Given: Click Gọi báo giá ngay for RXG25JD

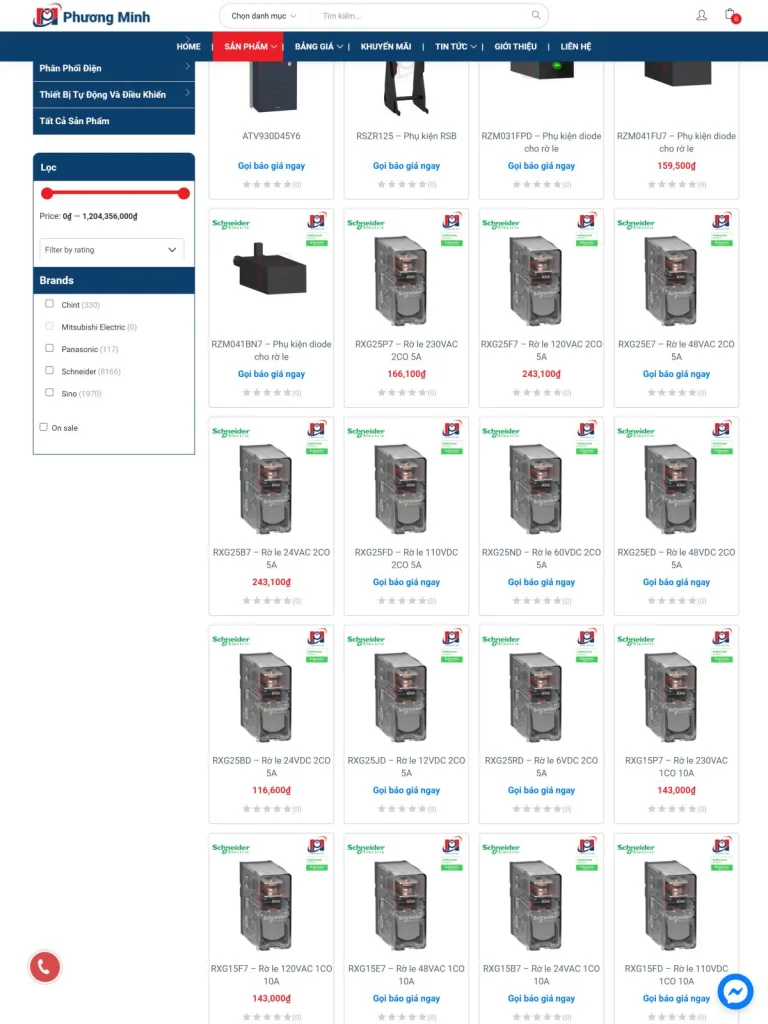Looking at the screenshot, I should pos(406,790).
